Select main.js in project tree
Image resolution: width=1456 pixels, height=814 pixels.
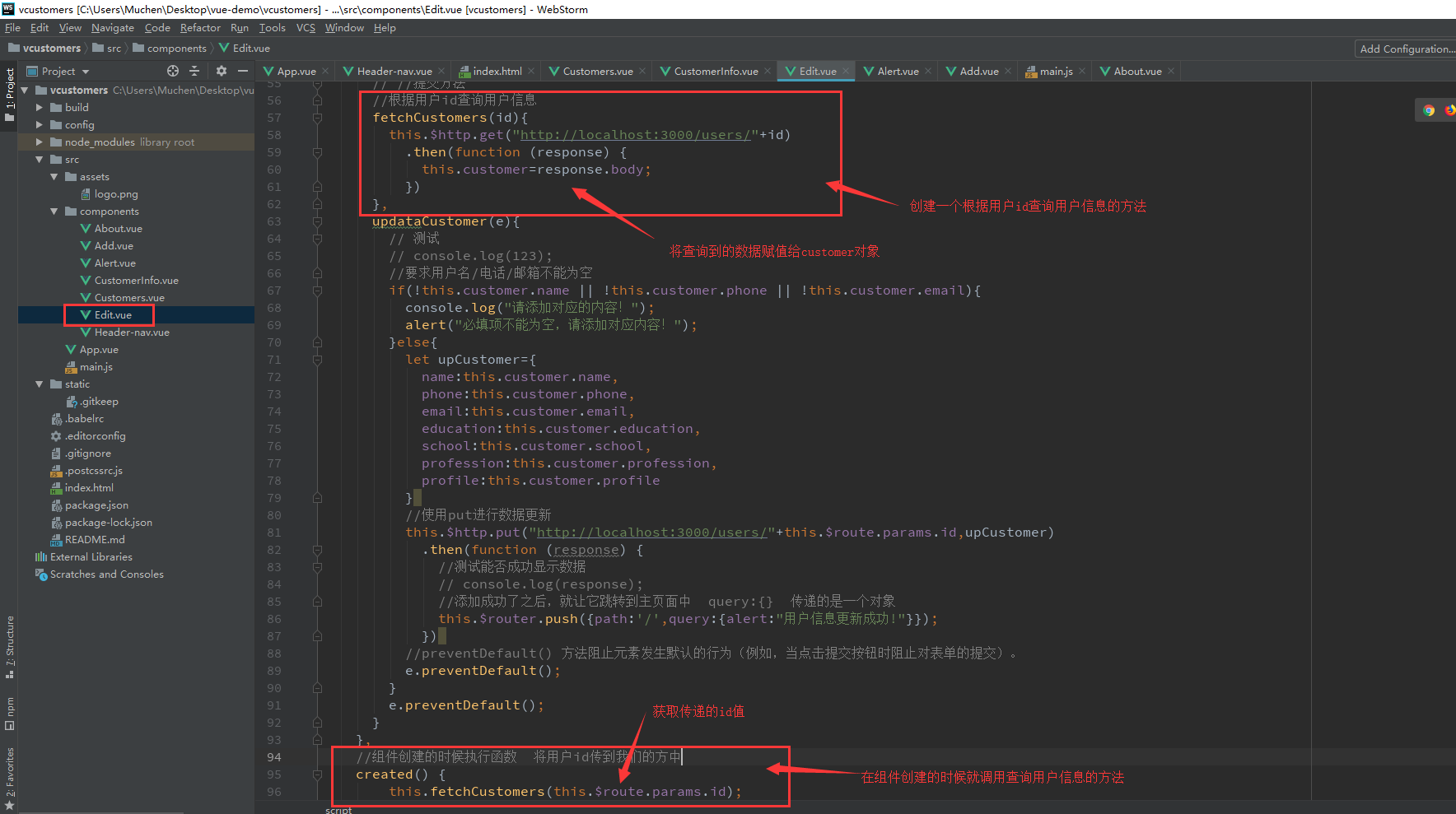point(96,367)
